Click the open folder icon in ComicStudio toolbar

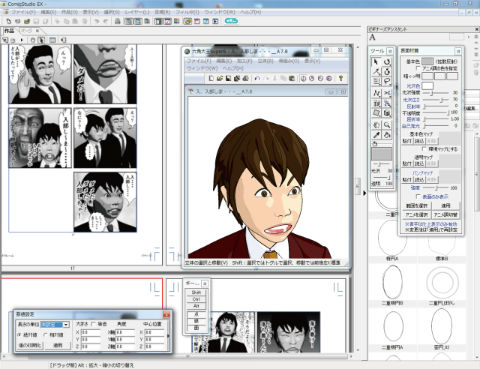point(27,21)
